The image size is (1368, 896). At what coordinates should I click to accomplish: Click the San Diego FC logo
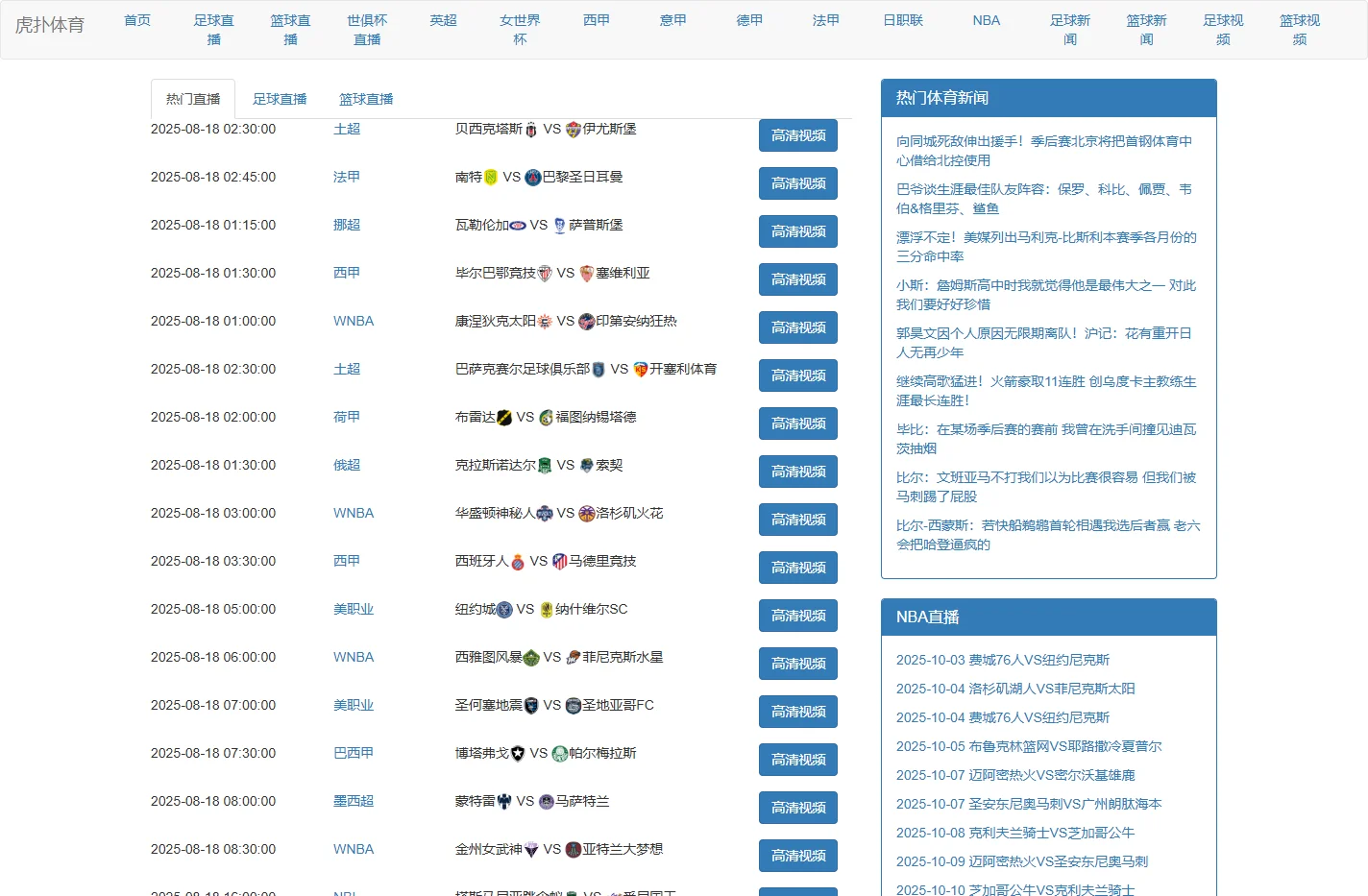tap(574, 706)
